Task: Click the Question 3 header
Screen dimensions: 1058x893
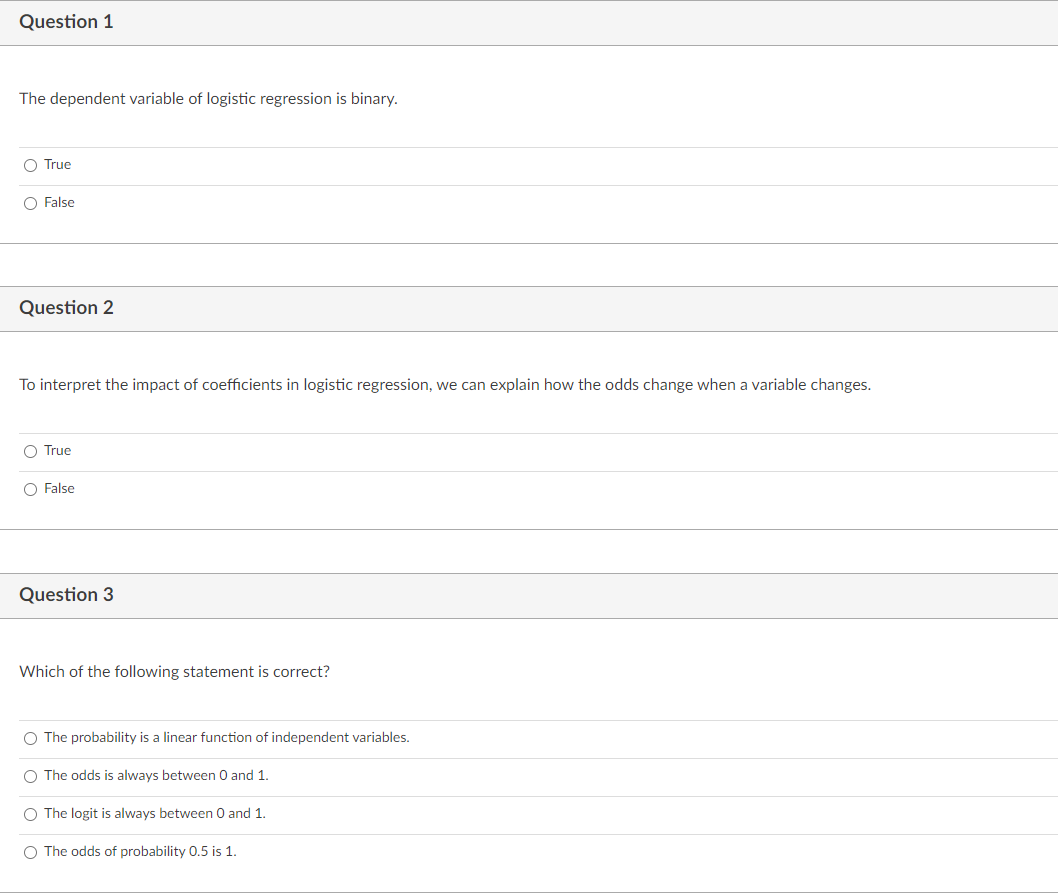Action: click(67, 594)
